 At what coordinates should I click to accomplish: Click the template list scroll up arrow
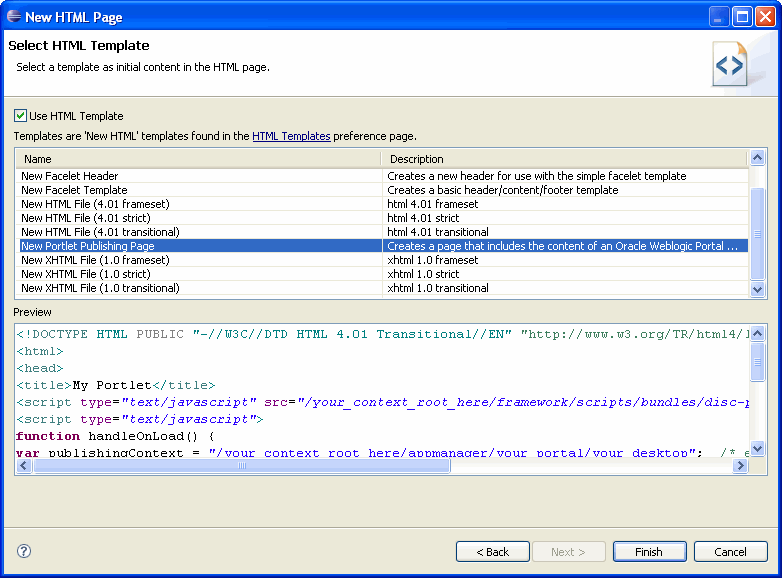pyautogui.click(x=758, y=158)
